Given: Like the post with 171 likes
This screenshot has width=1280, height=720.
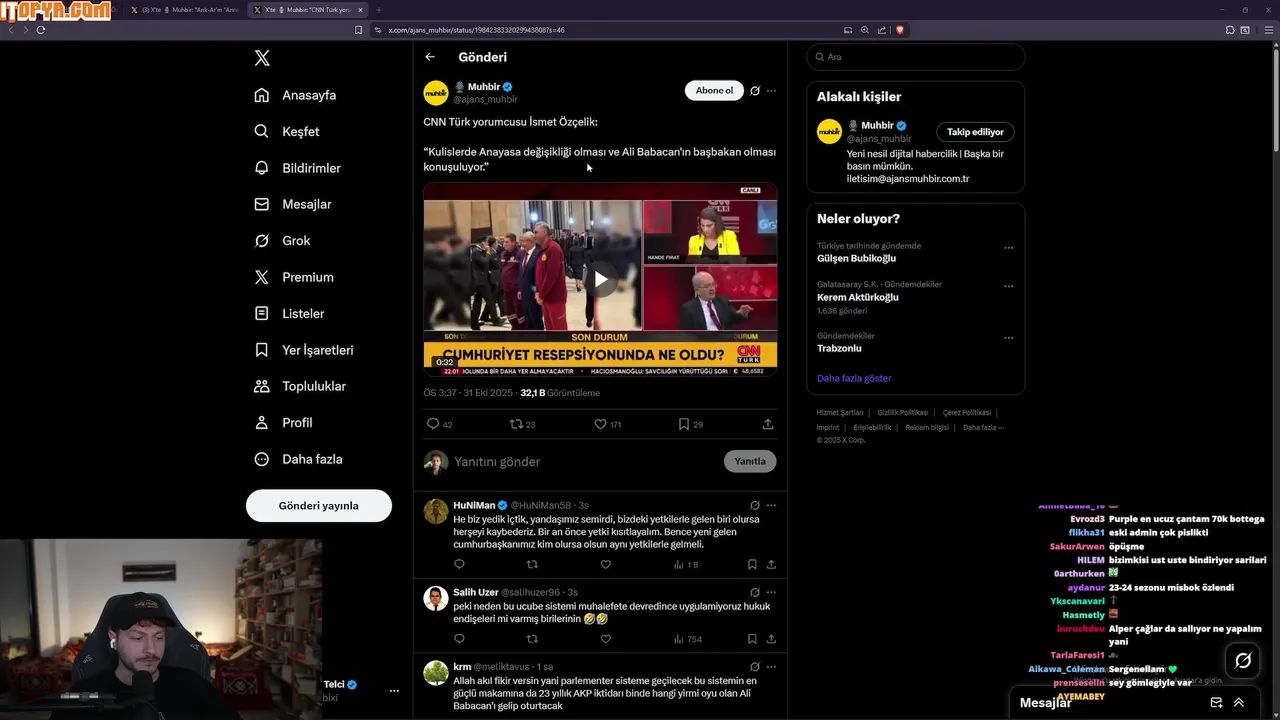Looking at the screenshot, I should pyautogui.click(x=600, y=424).
